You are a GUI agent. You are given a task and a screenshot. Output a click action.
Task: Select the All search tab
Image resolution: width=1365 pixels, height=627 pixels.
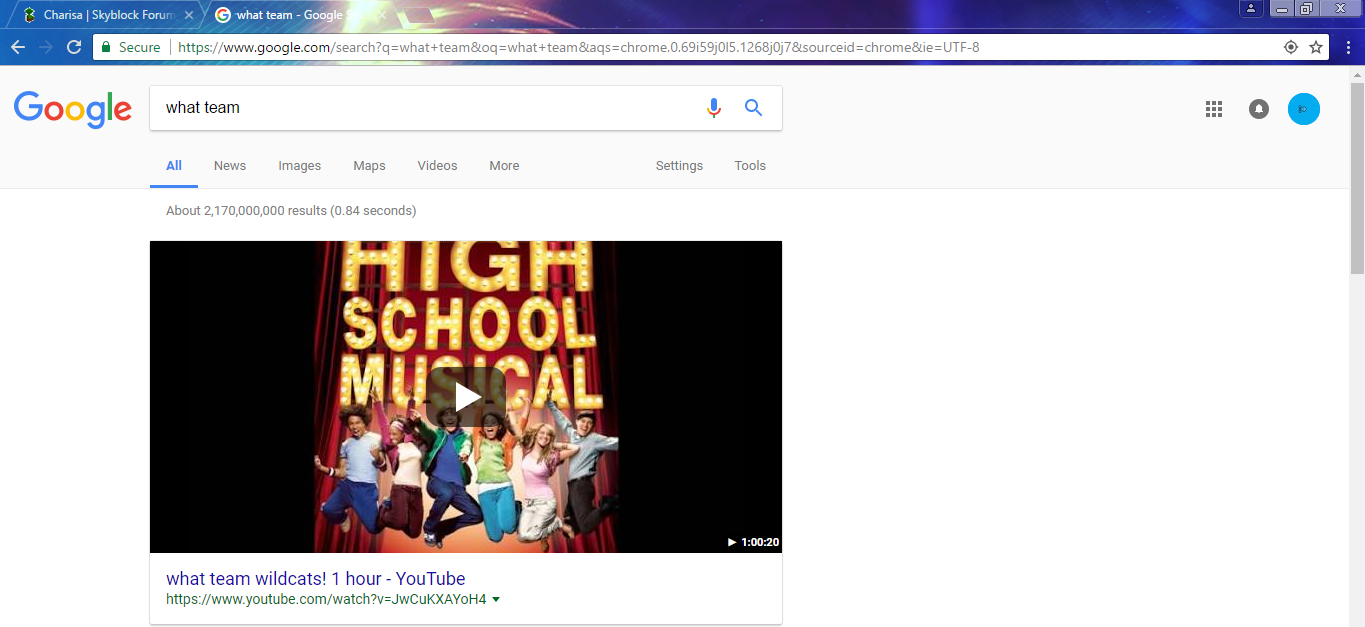pyautogui.click(x=174, y=166)
